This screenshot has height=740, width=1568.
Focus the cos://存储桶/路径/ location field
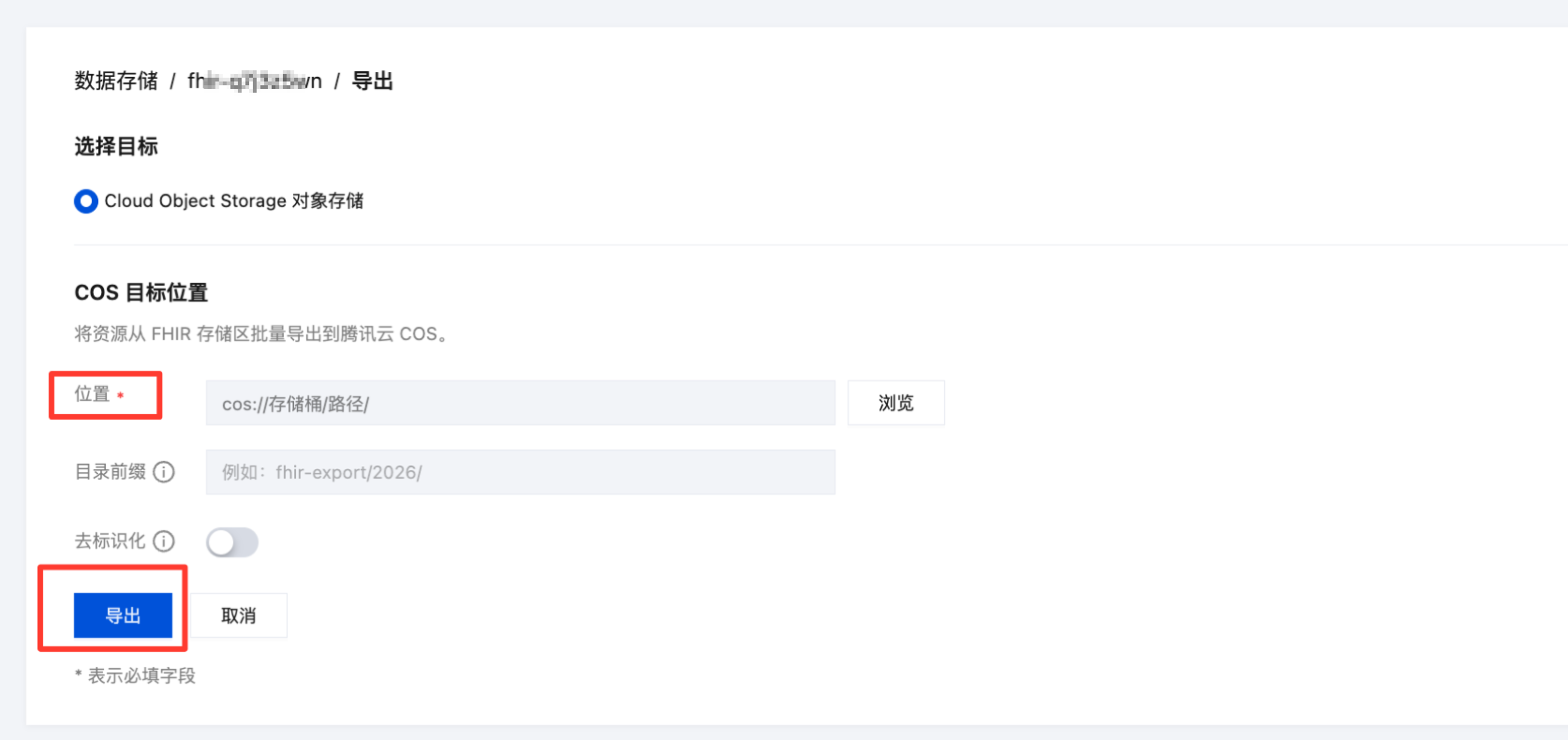(x=521, y=403)
